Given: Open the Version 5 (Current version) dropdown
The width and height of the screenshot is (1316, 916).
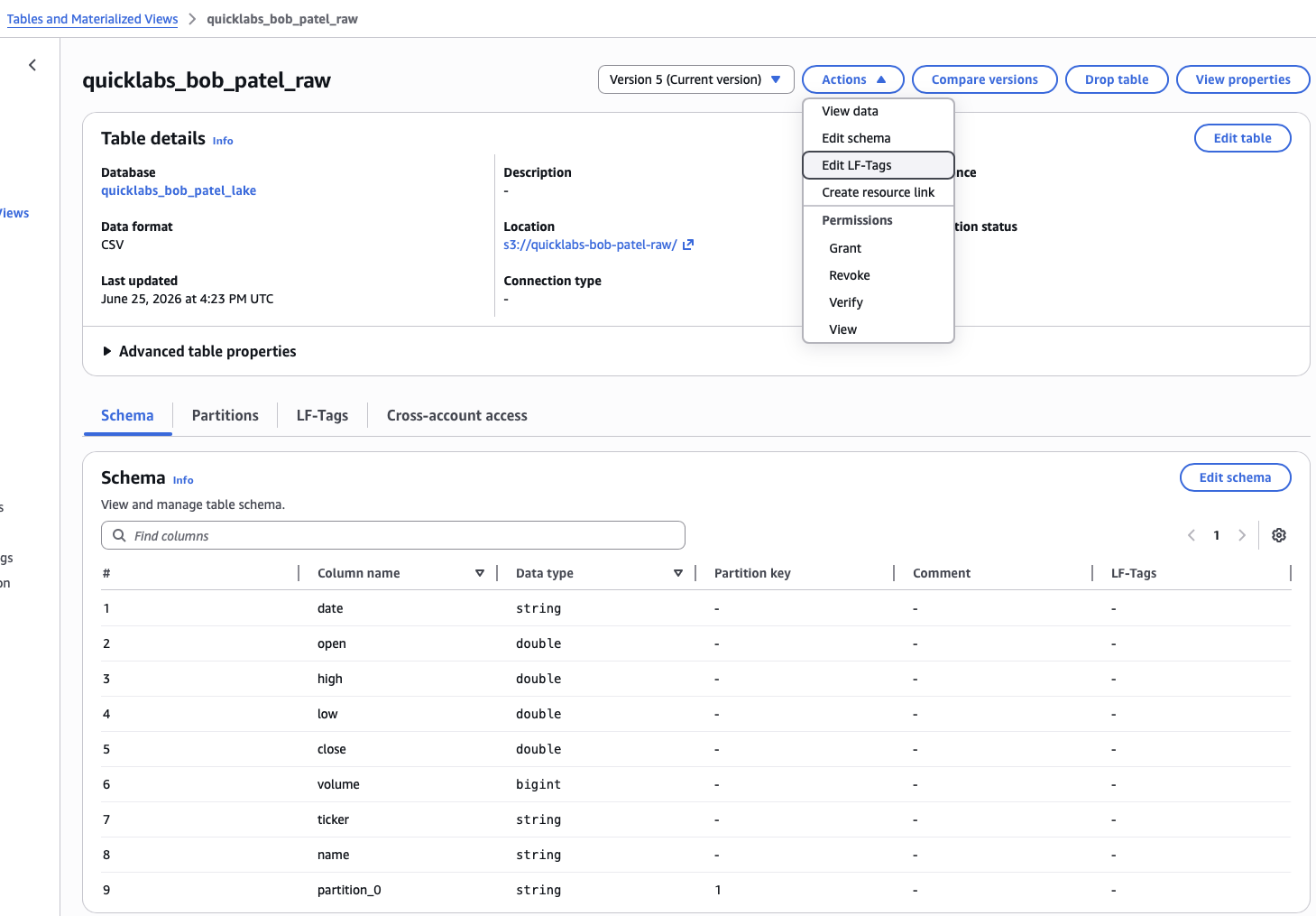Looking at the screenshot, I should point(695,79).
